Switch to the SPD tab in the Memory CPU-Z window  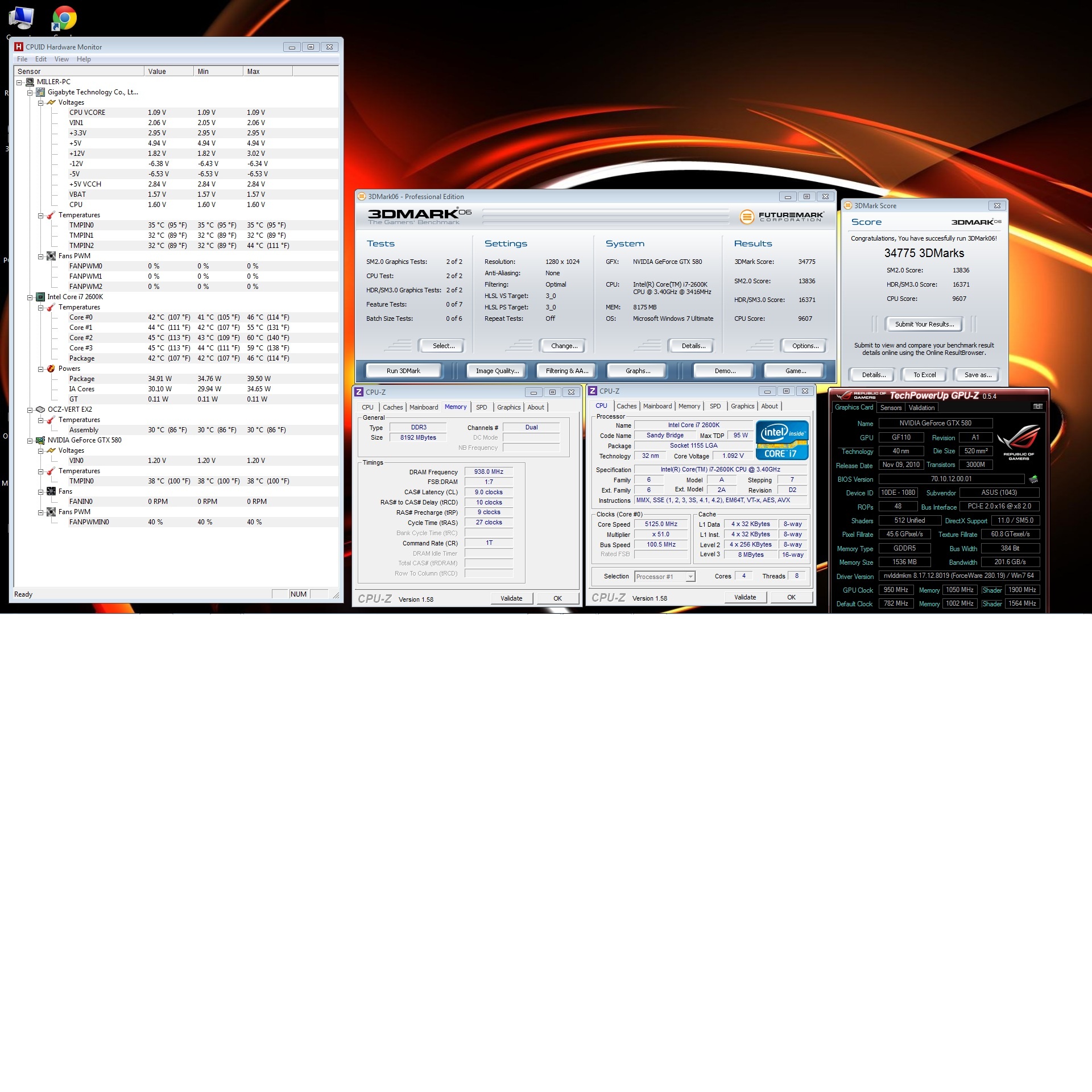coord(481,407)
